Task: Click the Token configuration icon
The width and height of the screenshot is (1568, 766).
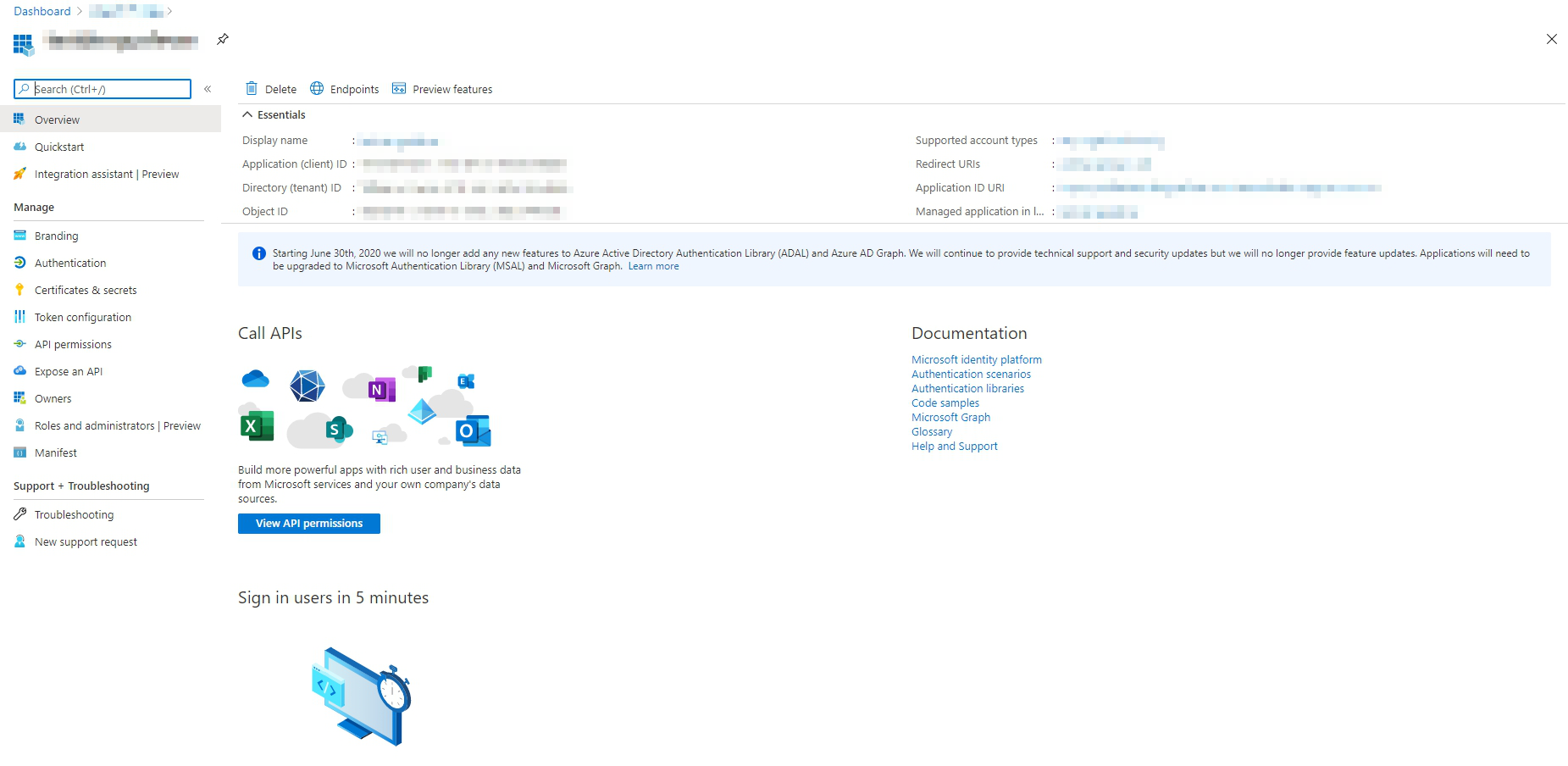Action: coord(19,317)
